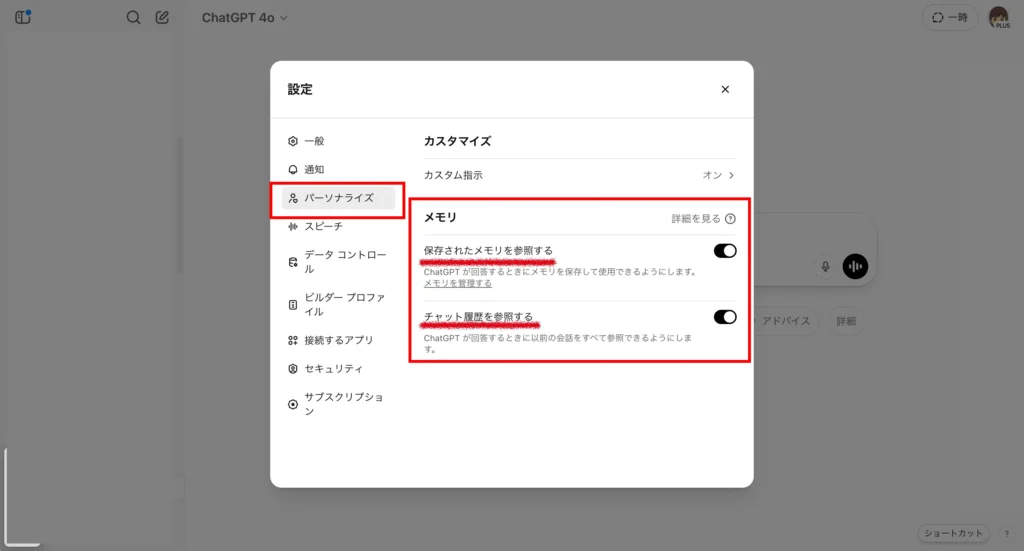Select ビルダー プロファイル in settings sidebar
Viewport: 1024px width, 551px height.
(338, 304)
